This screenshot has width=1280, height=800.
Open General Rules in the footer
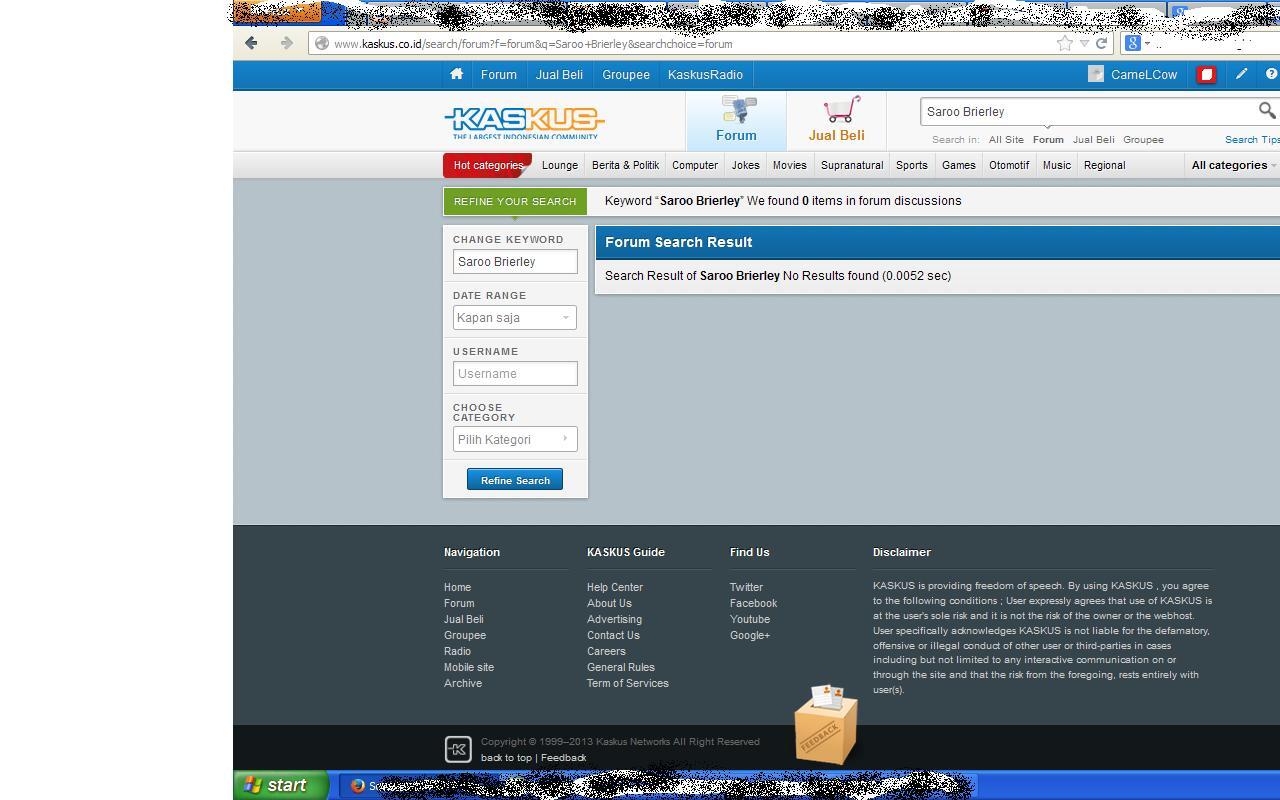tap(621, 667)
